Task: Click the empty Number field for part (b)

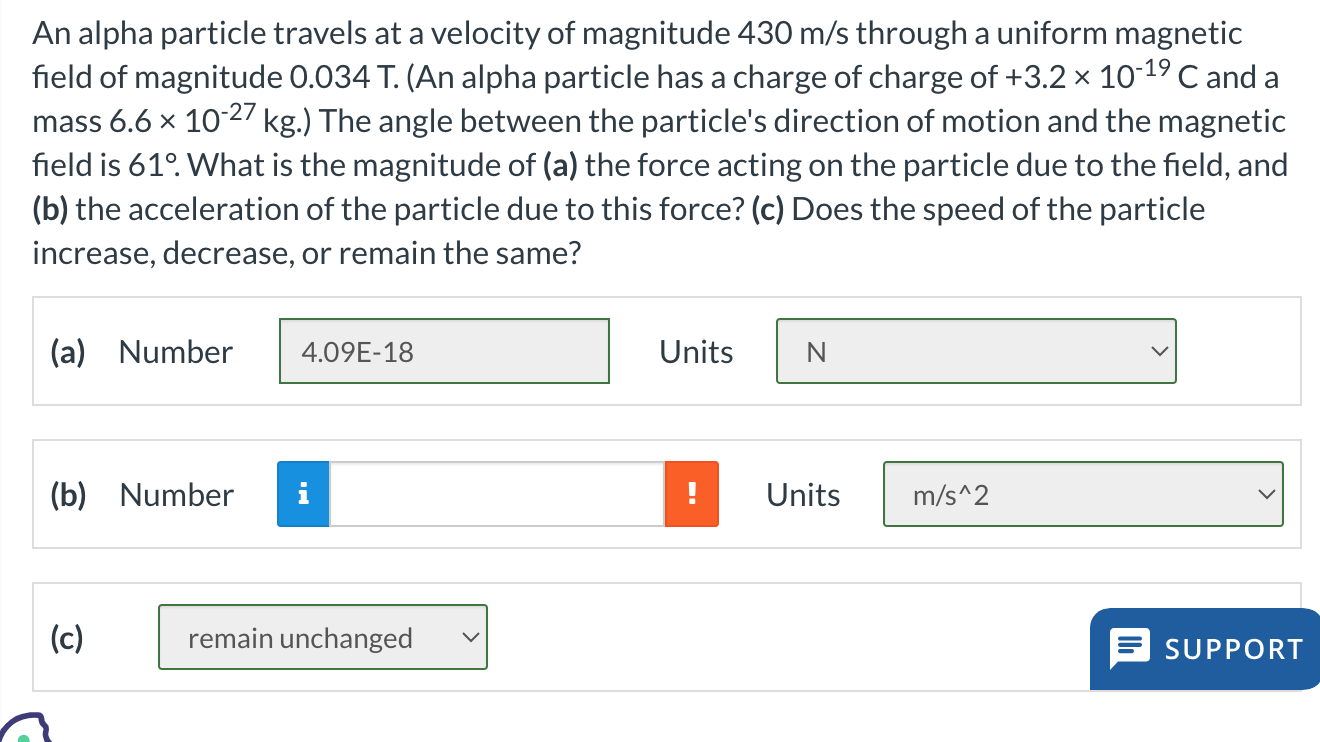Action: click(x=497, y=493)
